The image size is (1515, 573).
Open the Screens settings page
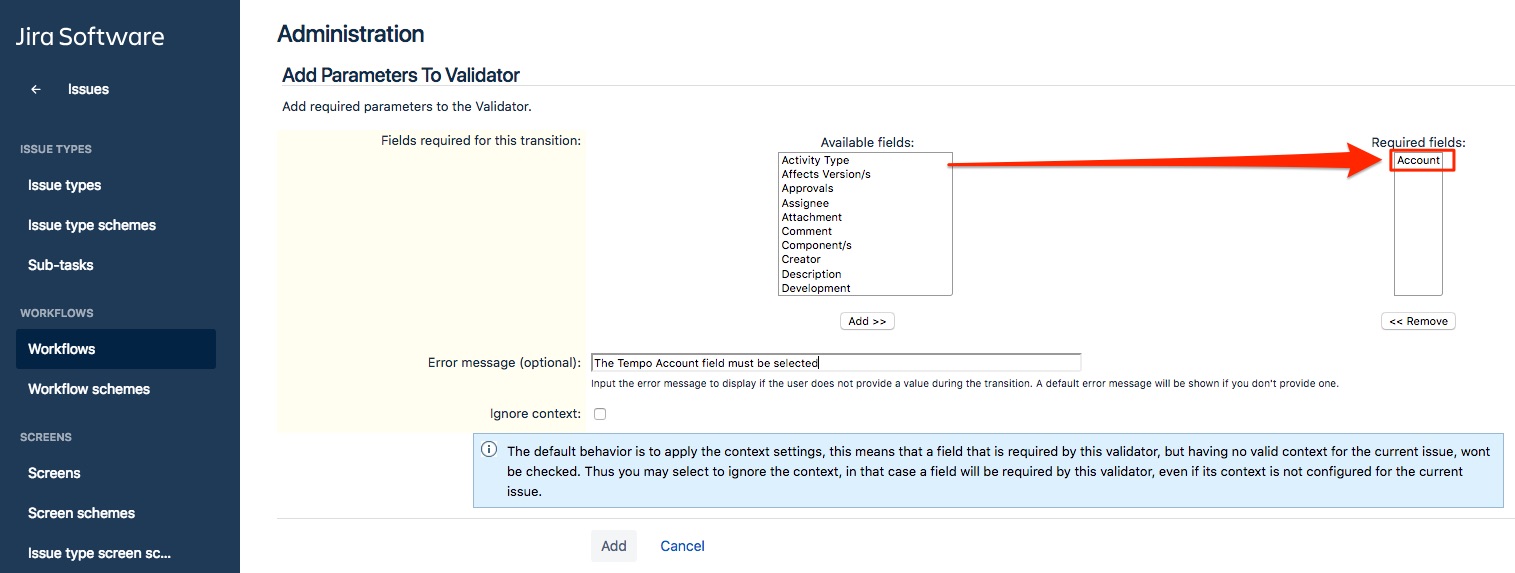[54, 473]
